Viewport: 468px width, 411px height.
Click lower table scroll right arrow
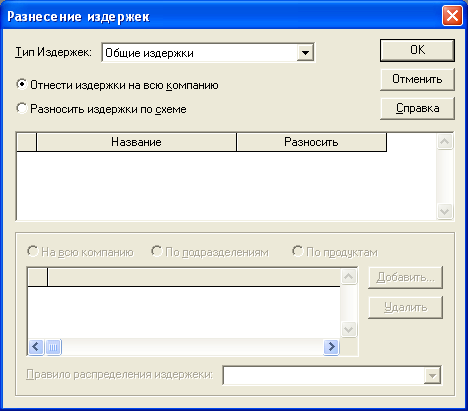click(x=331, y=347)
